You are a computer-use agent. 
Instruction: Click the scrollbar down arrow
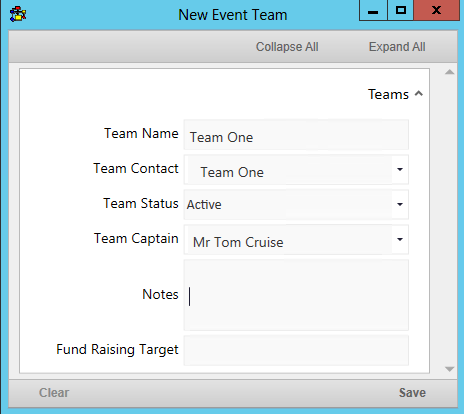click(449, 369)
